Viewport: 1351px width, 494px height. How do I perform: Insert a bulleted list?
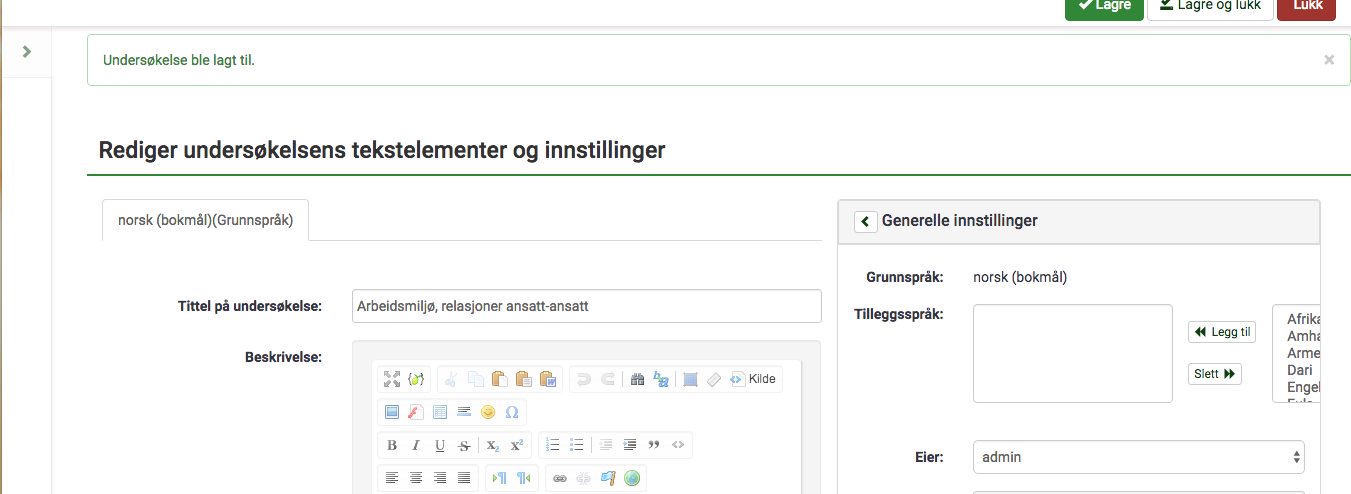pos(576,445)
